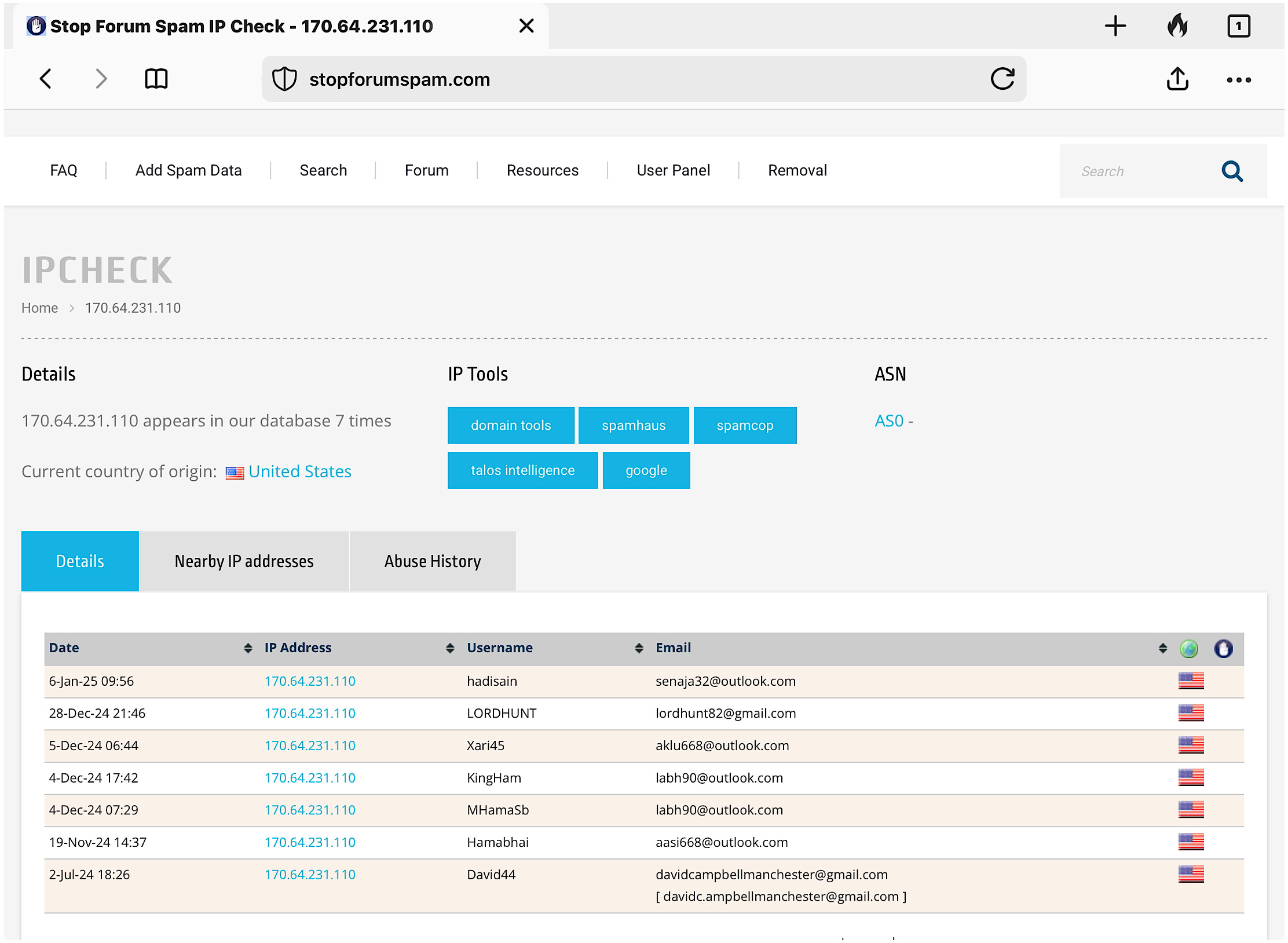Viewport: 1288px width, 943px height.
Task: Sort table by IP Address arrows
Action: tap(450, 649)
